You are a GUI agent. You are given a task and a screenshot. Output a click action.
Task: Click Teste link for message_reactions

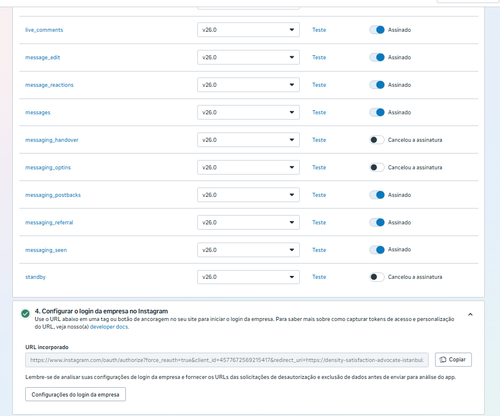pos(319,85)
